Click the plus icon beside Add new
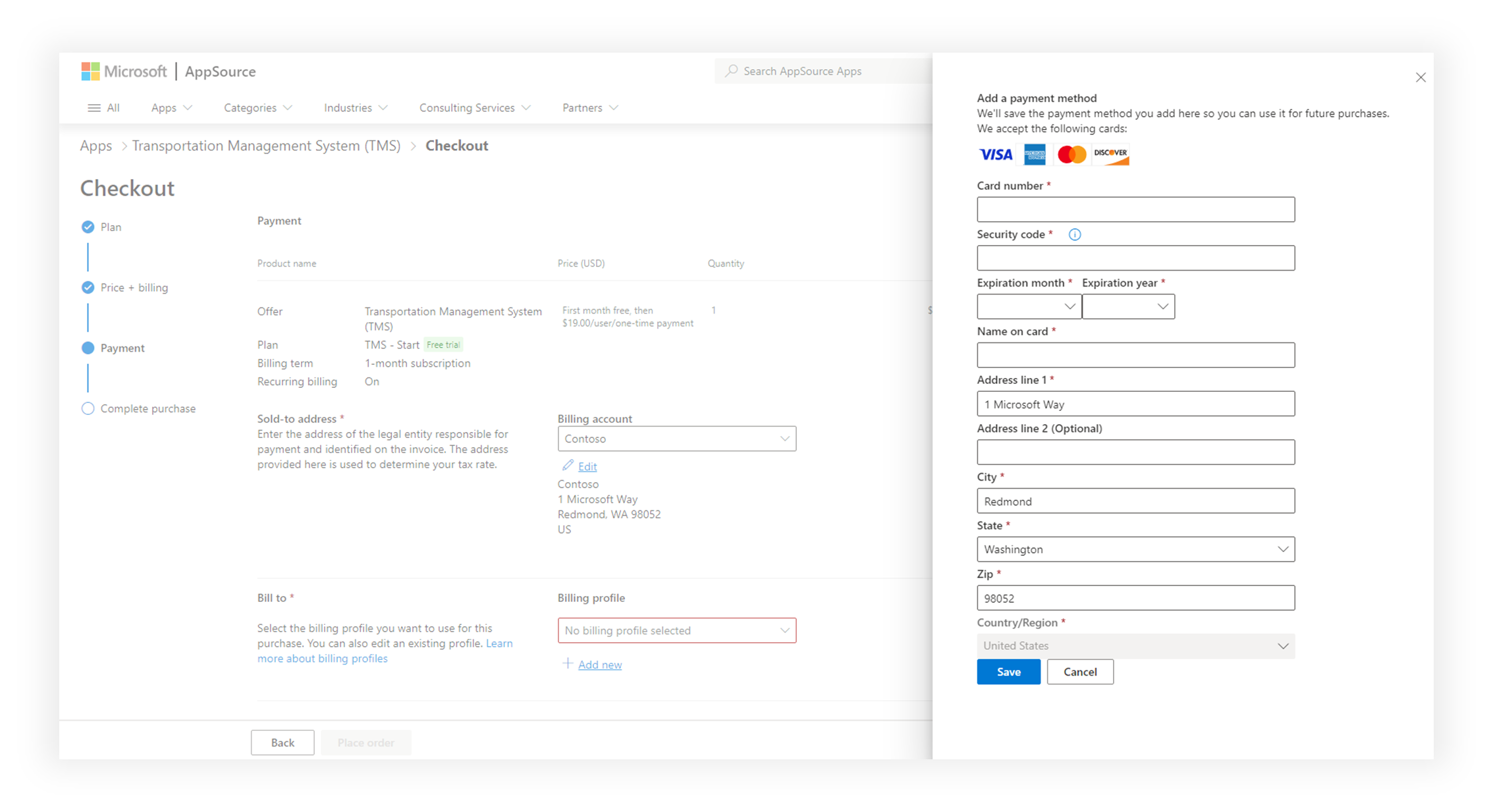This screenshot has height=812, width=1493. pyautogui.click(x=567, y=663)
